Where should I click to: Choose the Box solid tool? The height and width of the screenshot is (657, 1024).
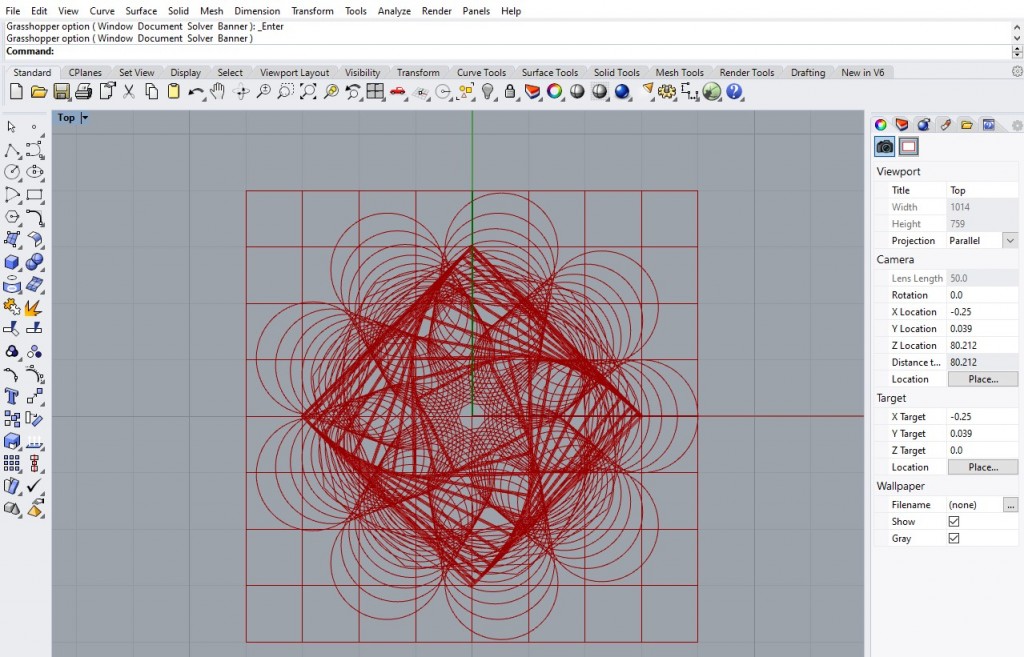[12, 262]
